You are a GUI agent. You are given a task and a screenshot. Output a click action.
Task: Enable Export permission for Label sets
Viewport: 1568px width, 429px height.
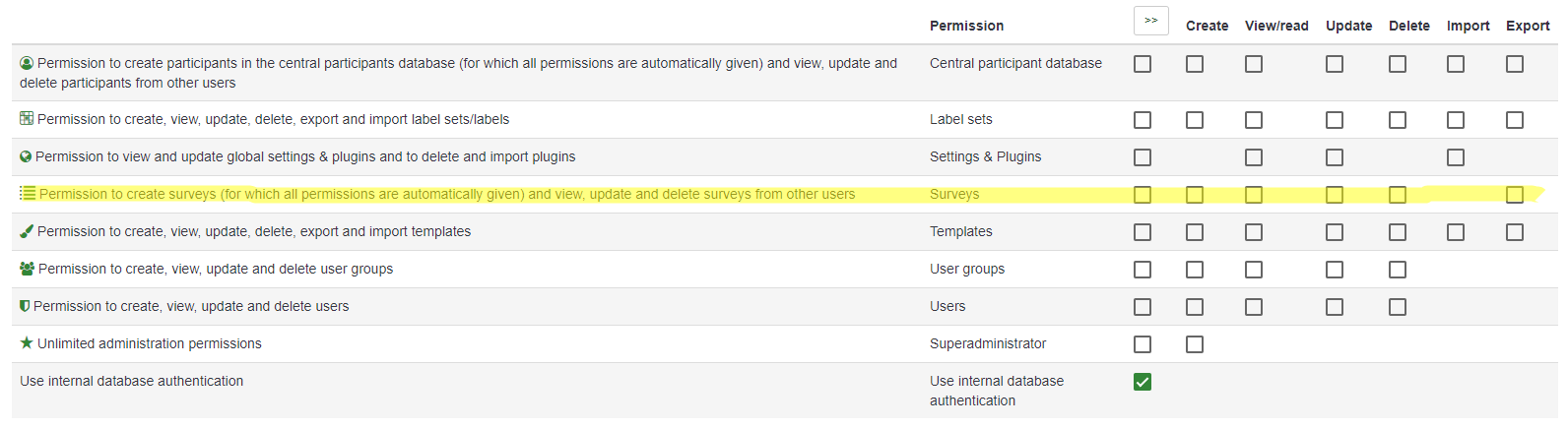(x=1515, y=120)
